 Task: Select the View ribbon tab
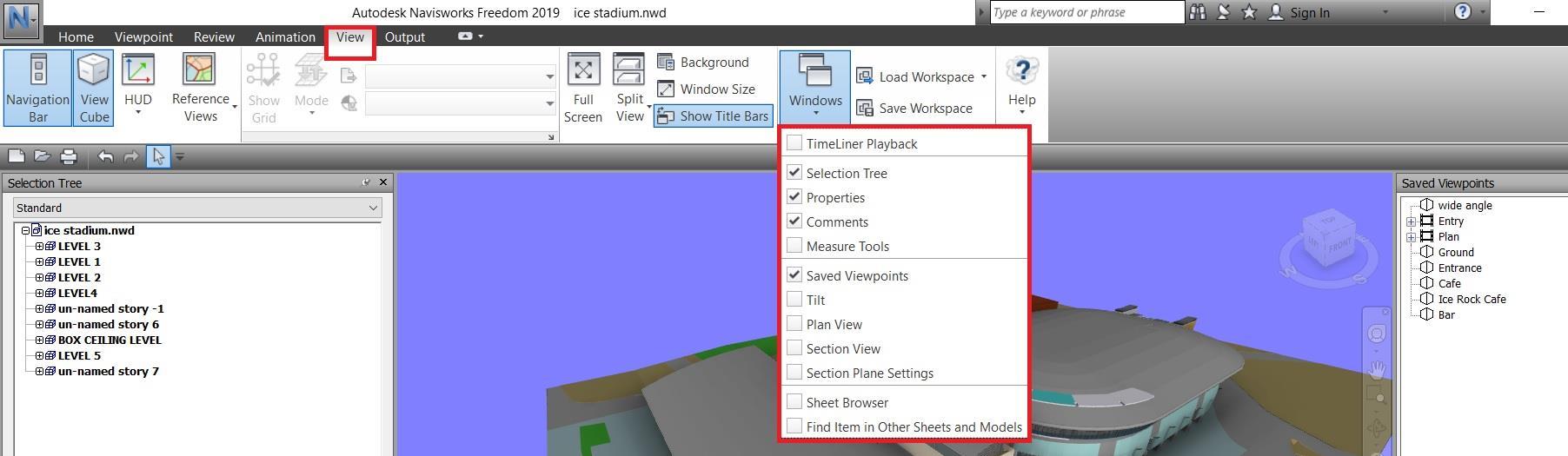pyautogui.click(x=350, y=37)
